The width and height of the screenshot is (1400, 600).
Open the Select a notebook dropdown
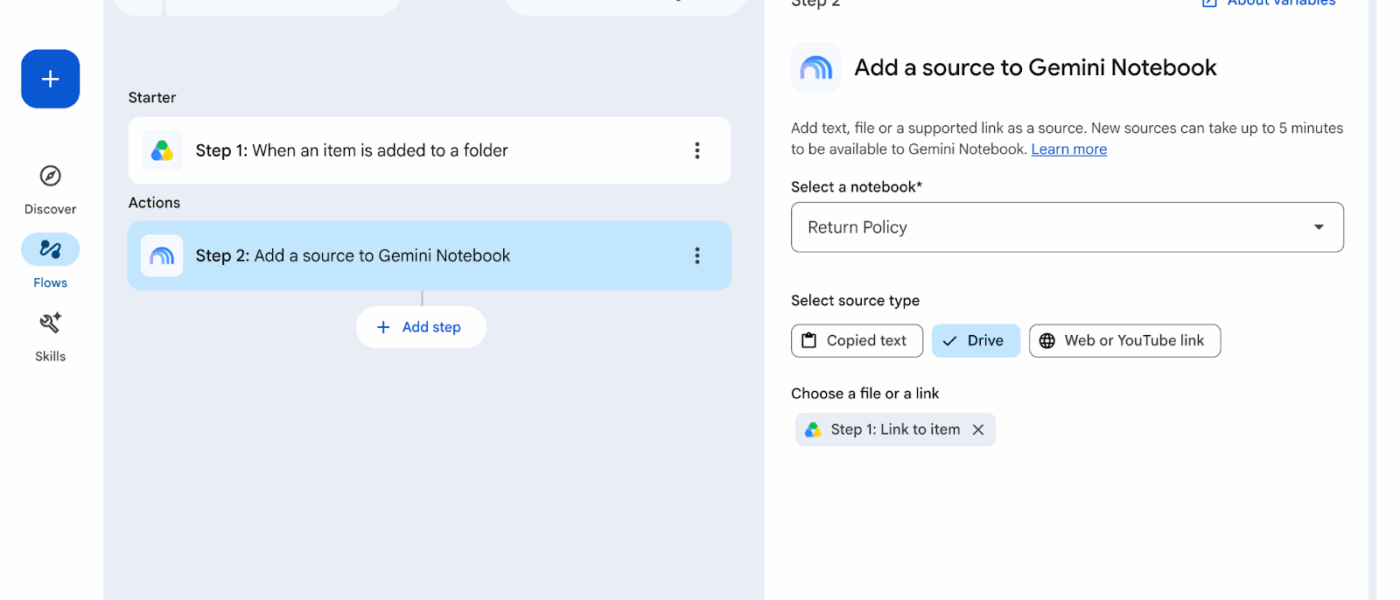[1067, 228]
